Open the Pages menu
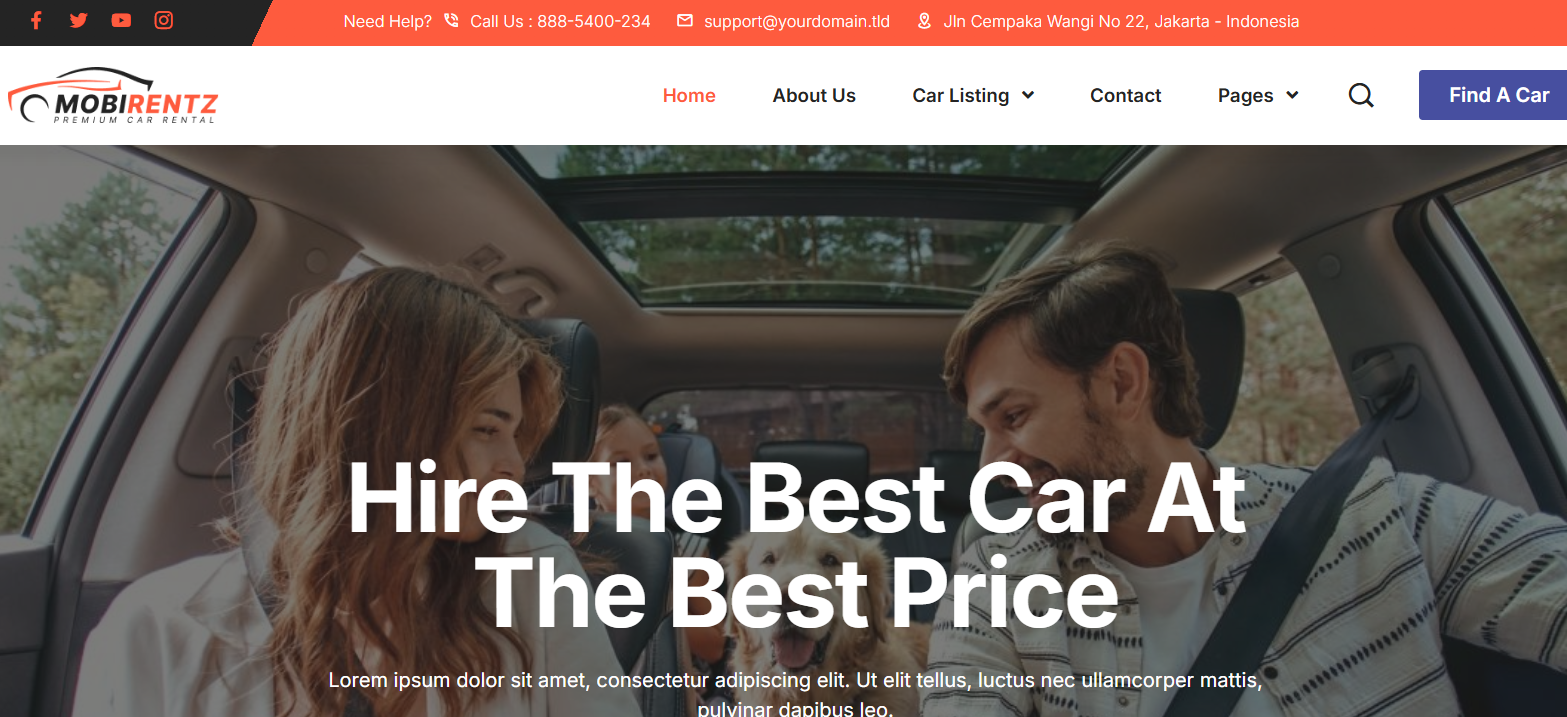This screenshot has width=1567, height=717. tap(1245, 95)
